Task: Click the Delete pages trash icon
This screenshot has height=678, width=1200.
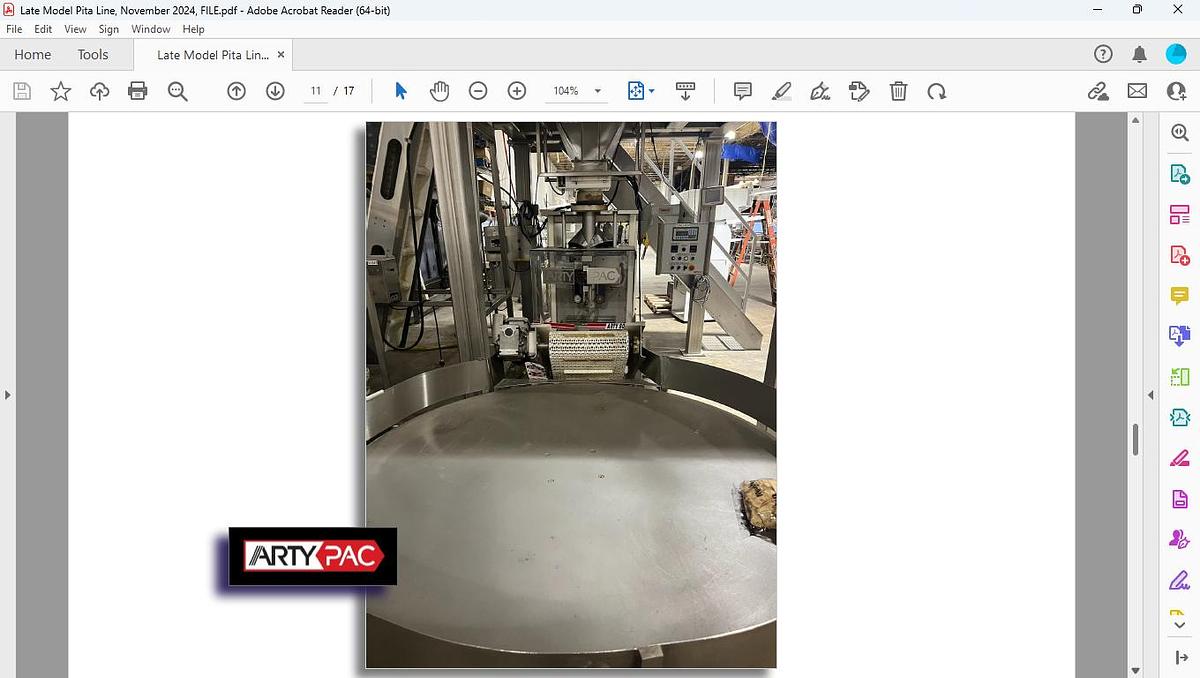Action: tap(898, 91)
